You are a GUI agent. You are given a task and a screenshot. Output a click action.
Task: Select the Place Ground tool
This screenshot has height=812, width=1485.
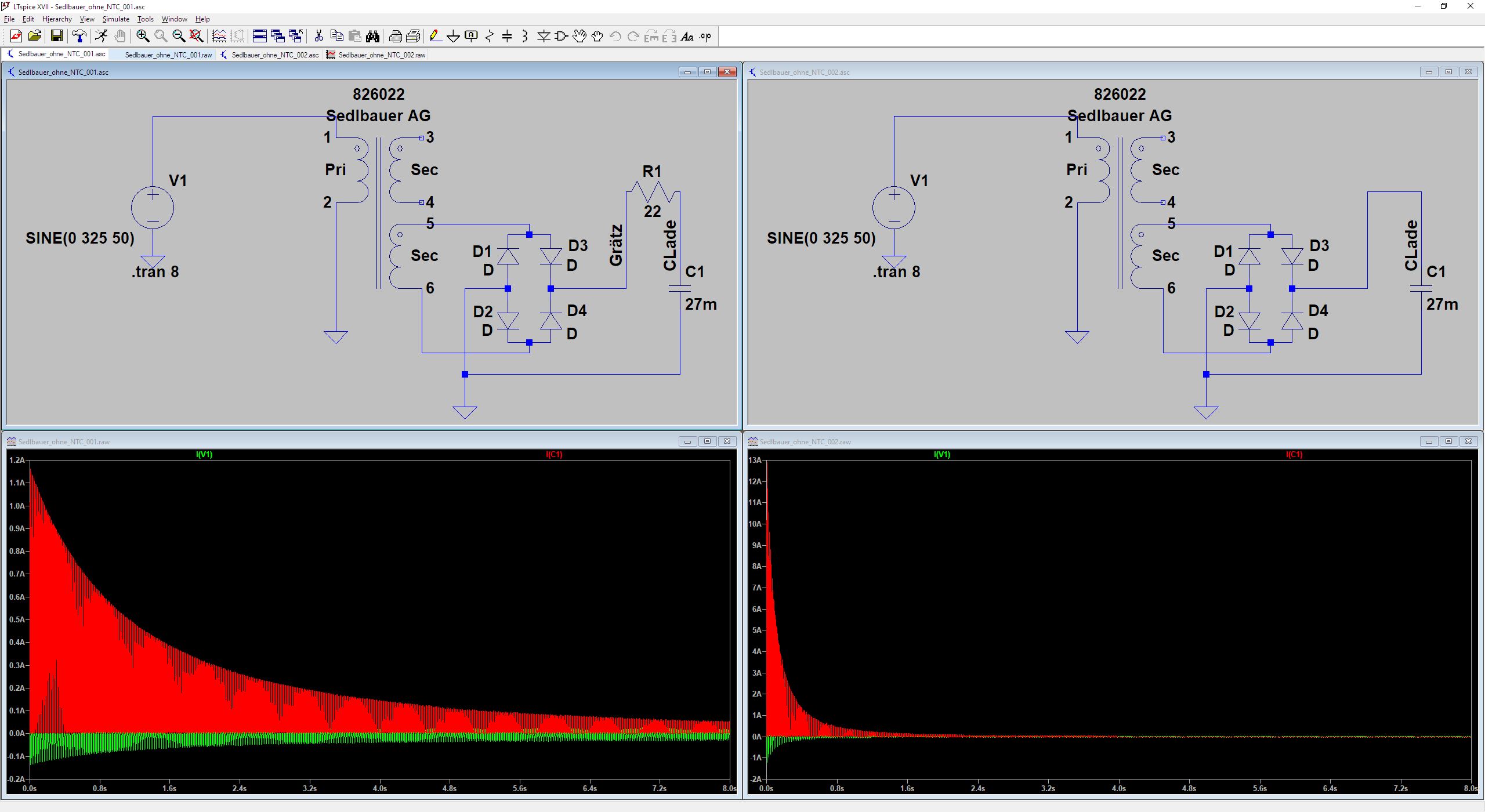454,37
